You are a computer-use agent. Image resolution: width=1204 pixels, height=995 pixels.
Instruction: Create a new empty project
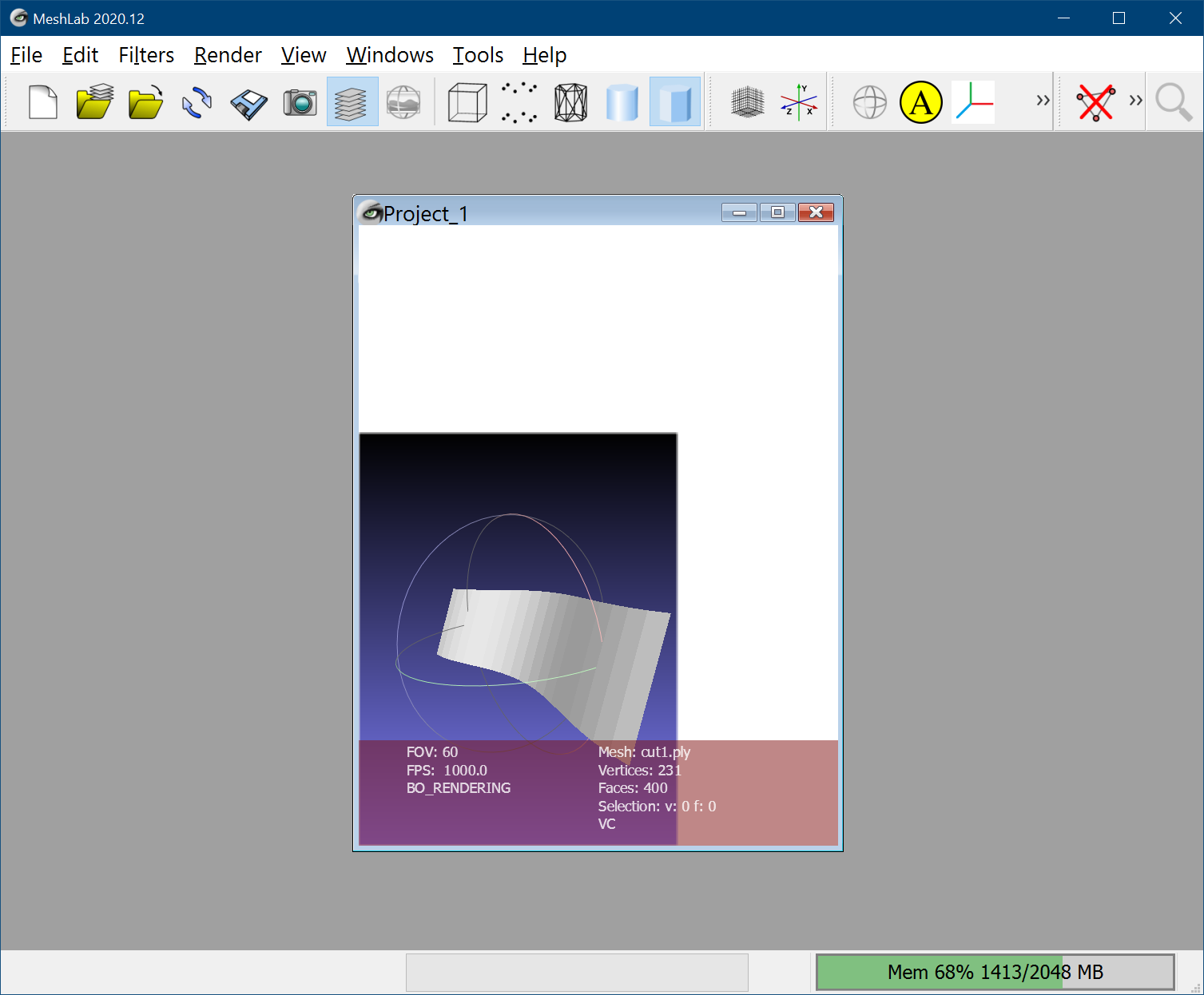43,102
